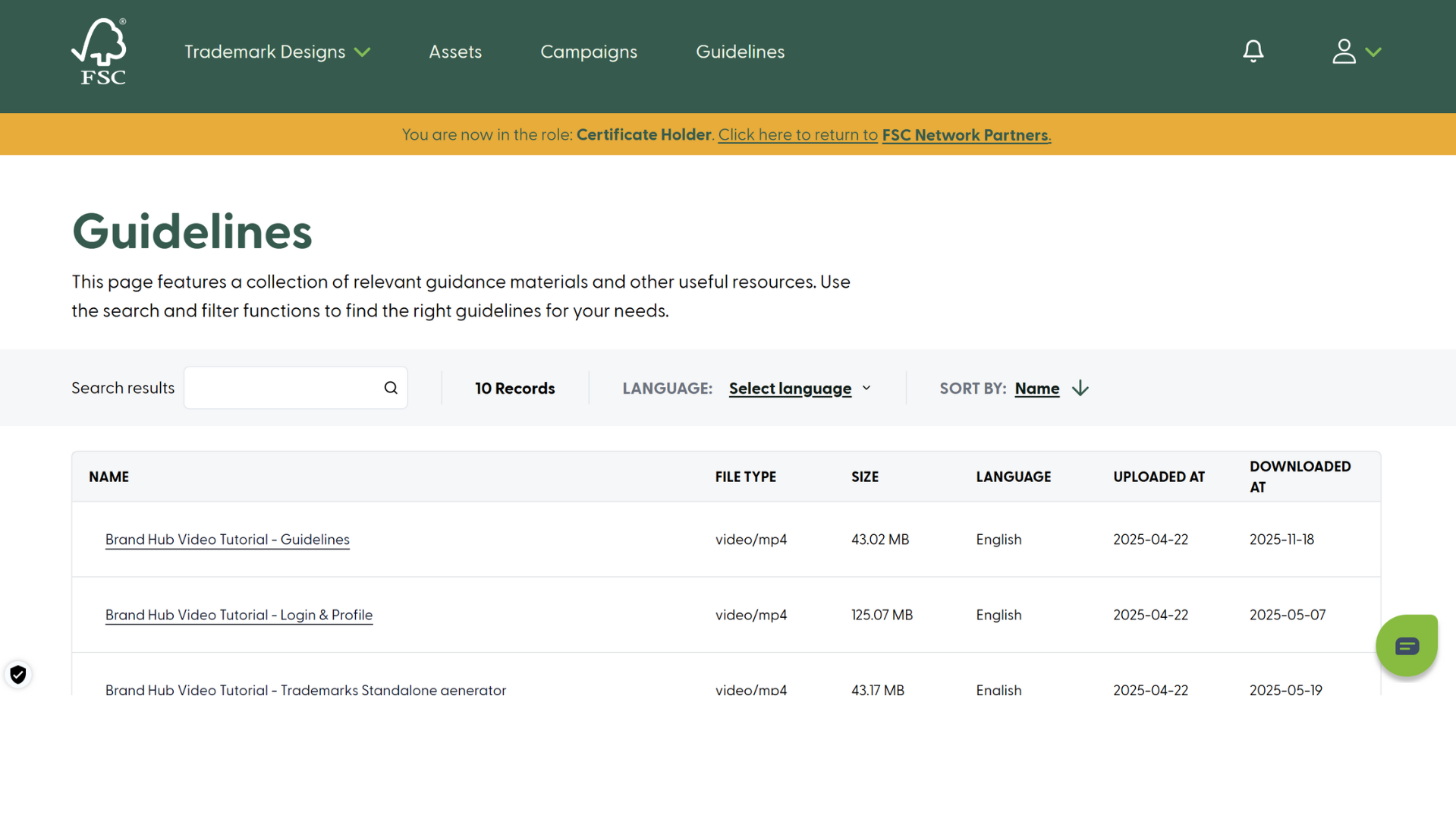Select the Guidelines nav item
Viewport: 1456px width, 819px height.
click(x=740, y=52)
